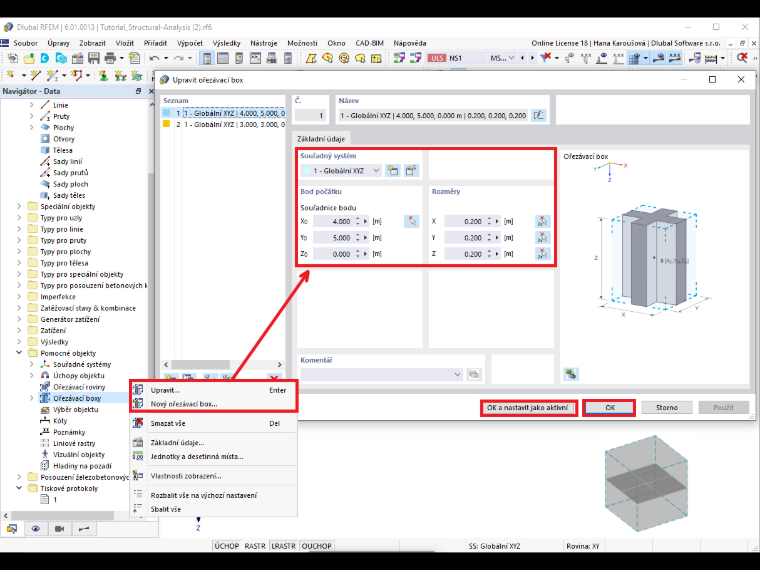The image size is (760, 570).
Task: Click the icon below the Ořezávací box preview
Action: click(571, 374)
